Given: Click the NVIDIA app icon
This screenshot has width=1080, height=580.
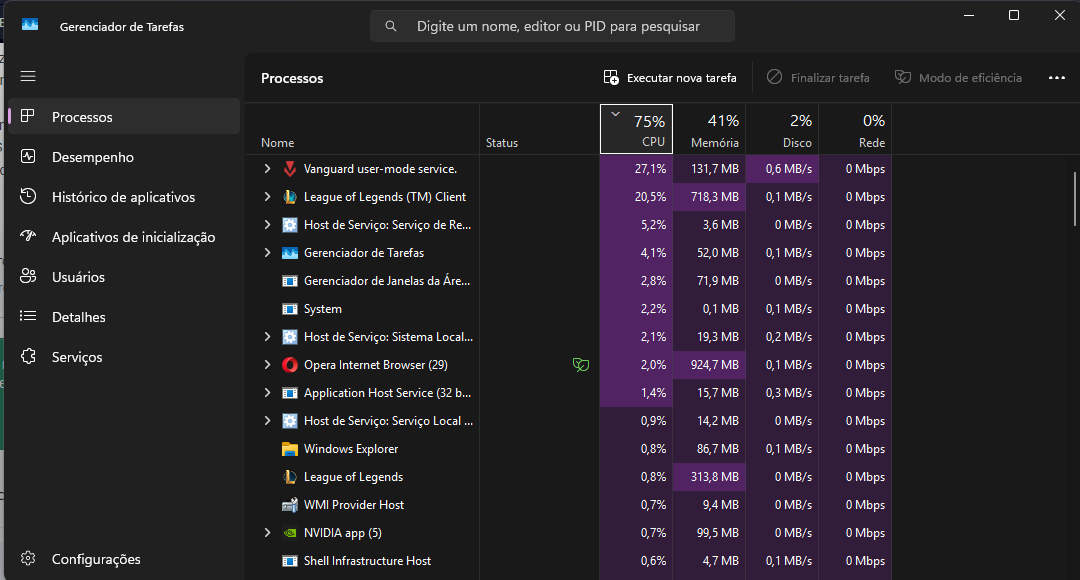Looking at the screenshot, I should pos(290,533).
